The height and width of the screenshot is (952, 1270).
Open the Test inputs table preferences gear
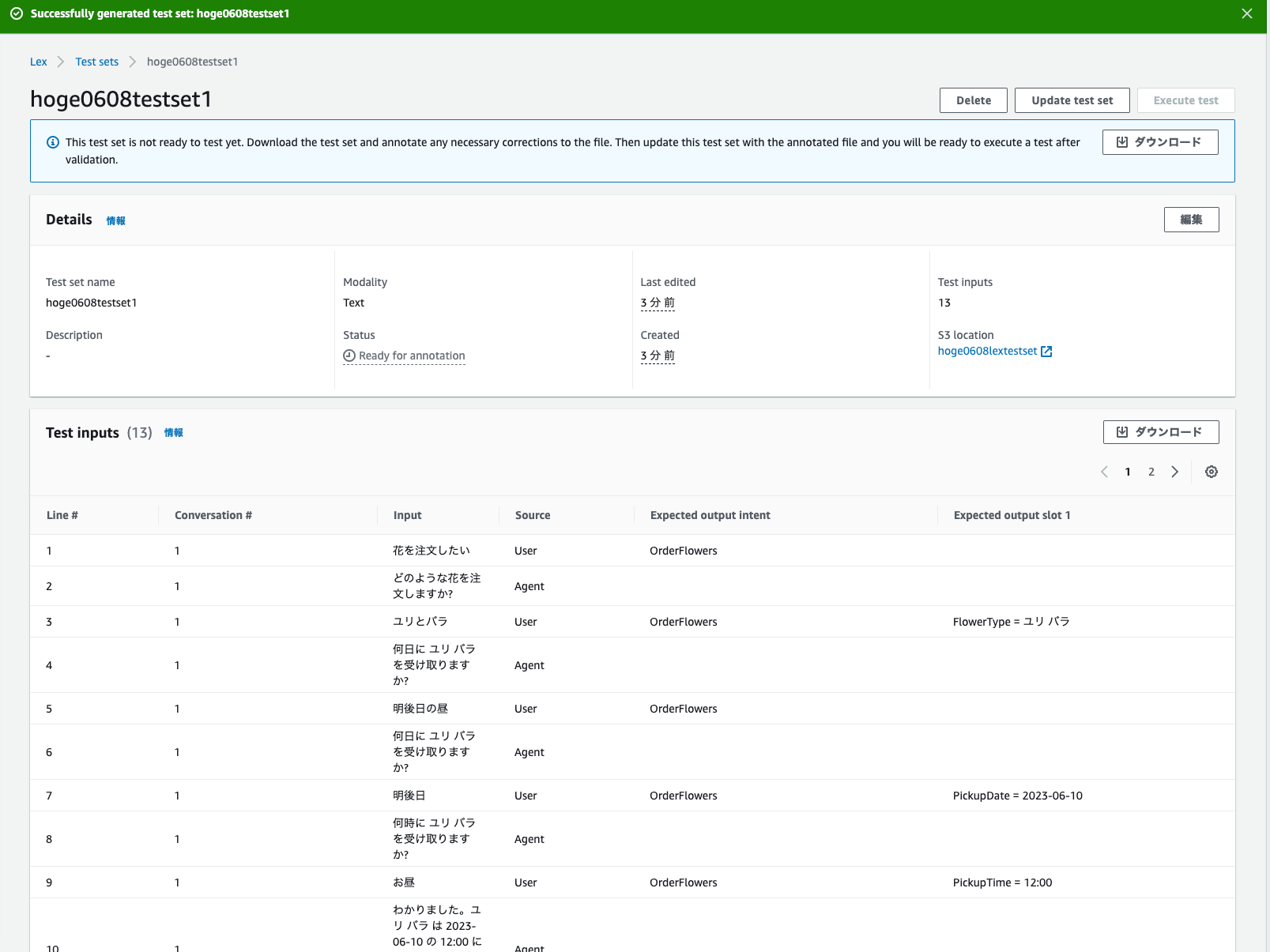pyautogui.click(x=1211, y=472)
